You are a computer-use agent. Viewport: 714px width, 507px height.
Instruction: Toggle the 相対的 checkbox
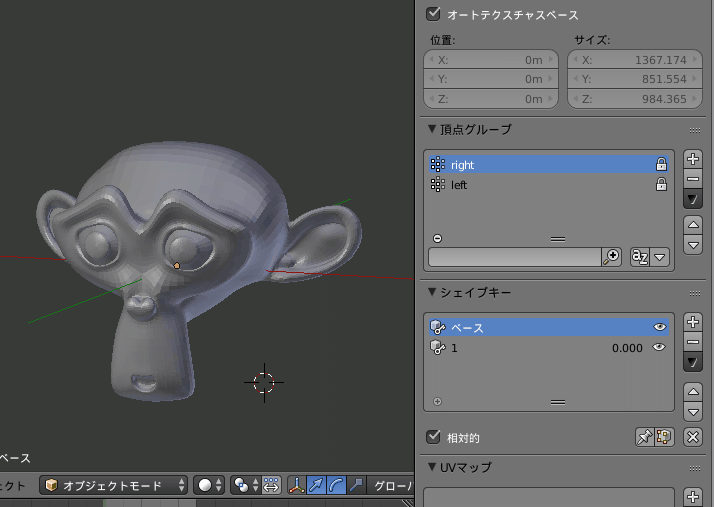point(433,437)
